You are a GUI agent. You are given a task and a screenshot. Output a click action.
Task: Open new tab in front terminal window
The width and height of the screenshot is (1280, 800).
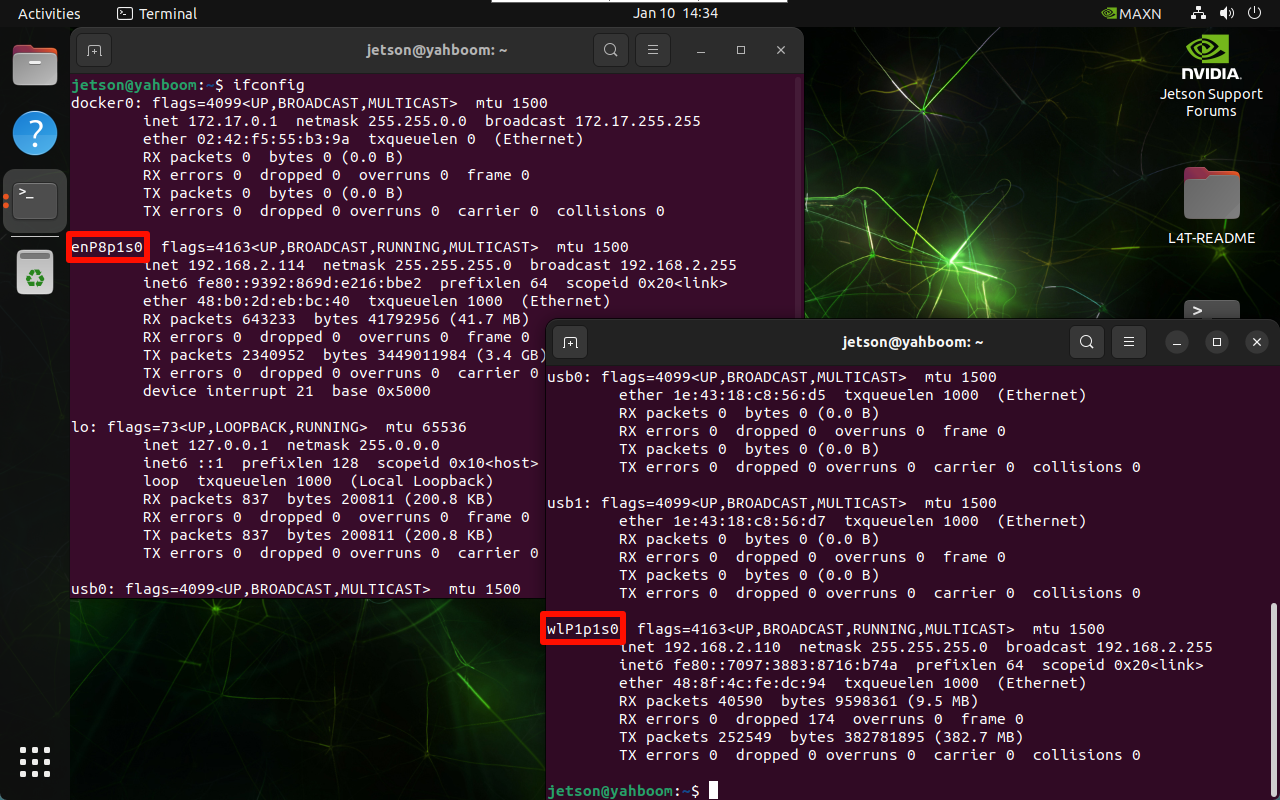(570, 342)
